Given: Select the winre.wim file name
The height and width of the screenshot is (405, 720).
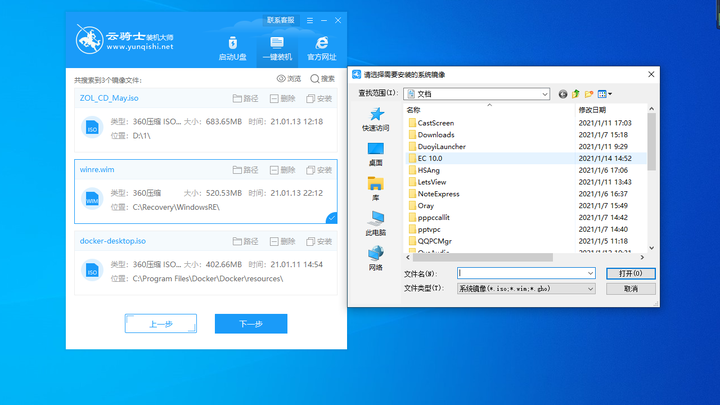Looking at the screenshot, I should 97,169.
